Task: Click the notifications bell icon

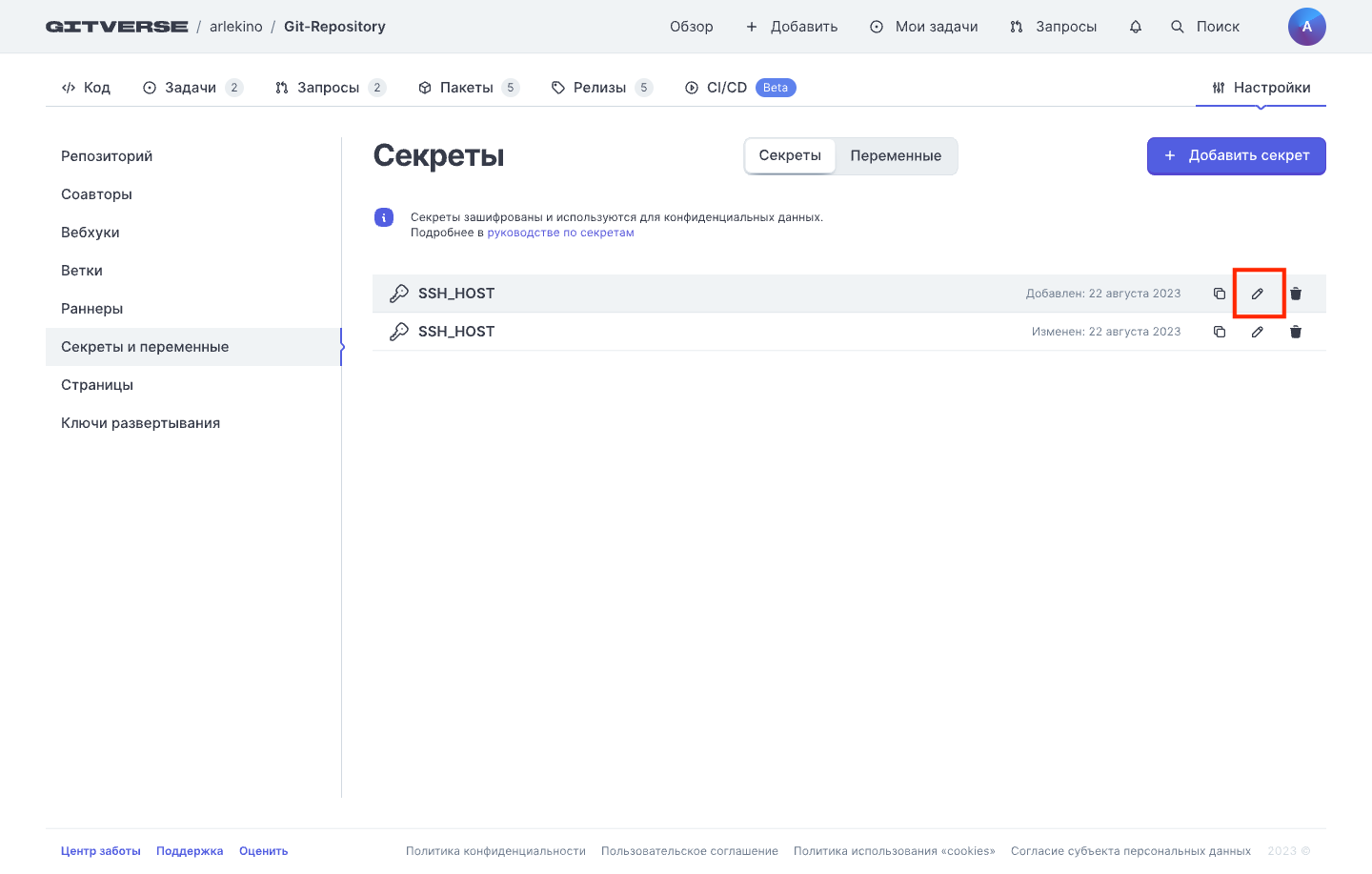Action: (1135, 27)
